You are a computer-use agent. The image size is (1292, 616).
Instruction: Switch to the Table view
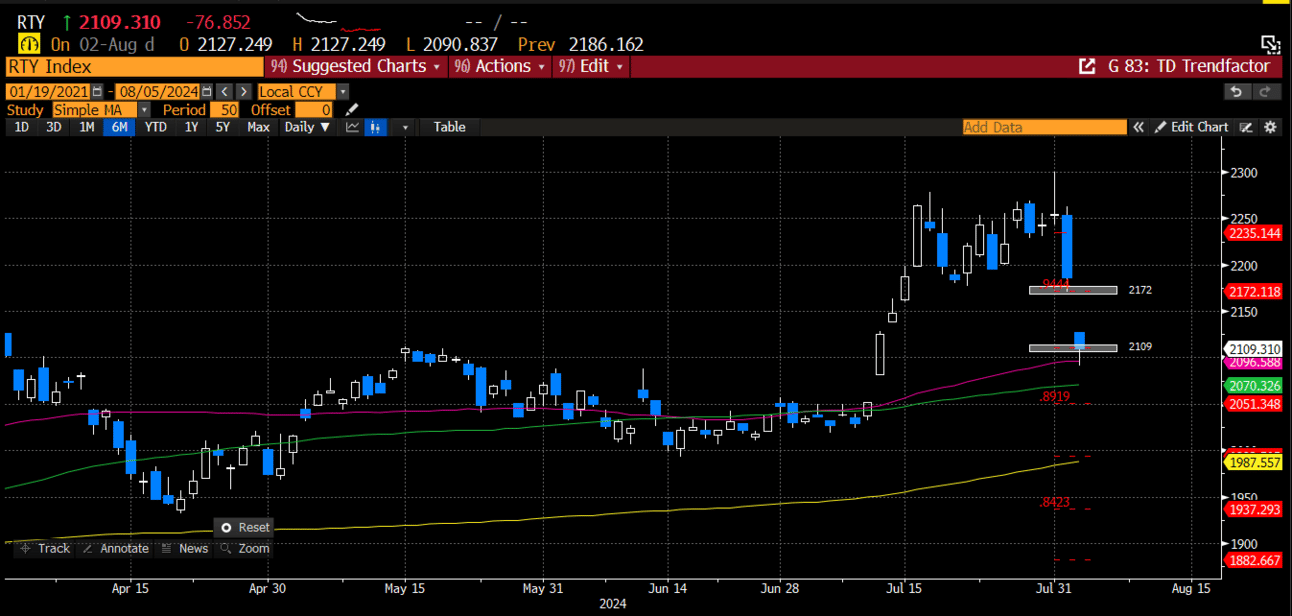449,127
